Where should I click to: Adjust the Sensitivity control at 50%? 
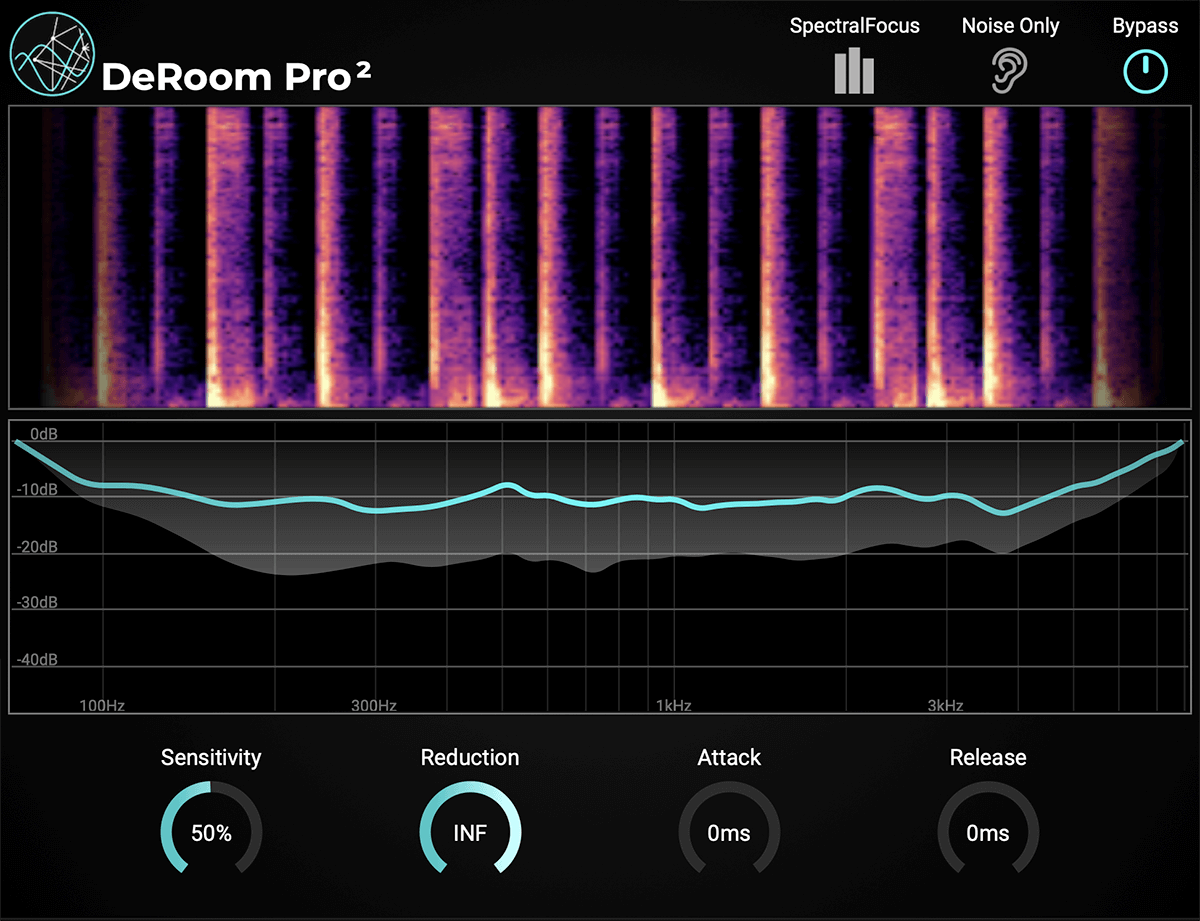pyautogui.click(x=211, y=831)
